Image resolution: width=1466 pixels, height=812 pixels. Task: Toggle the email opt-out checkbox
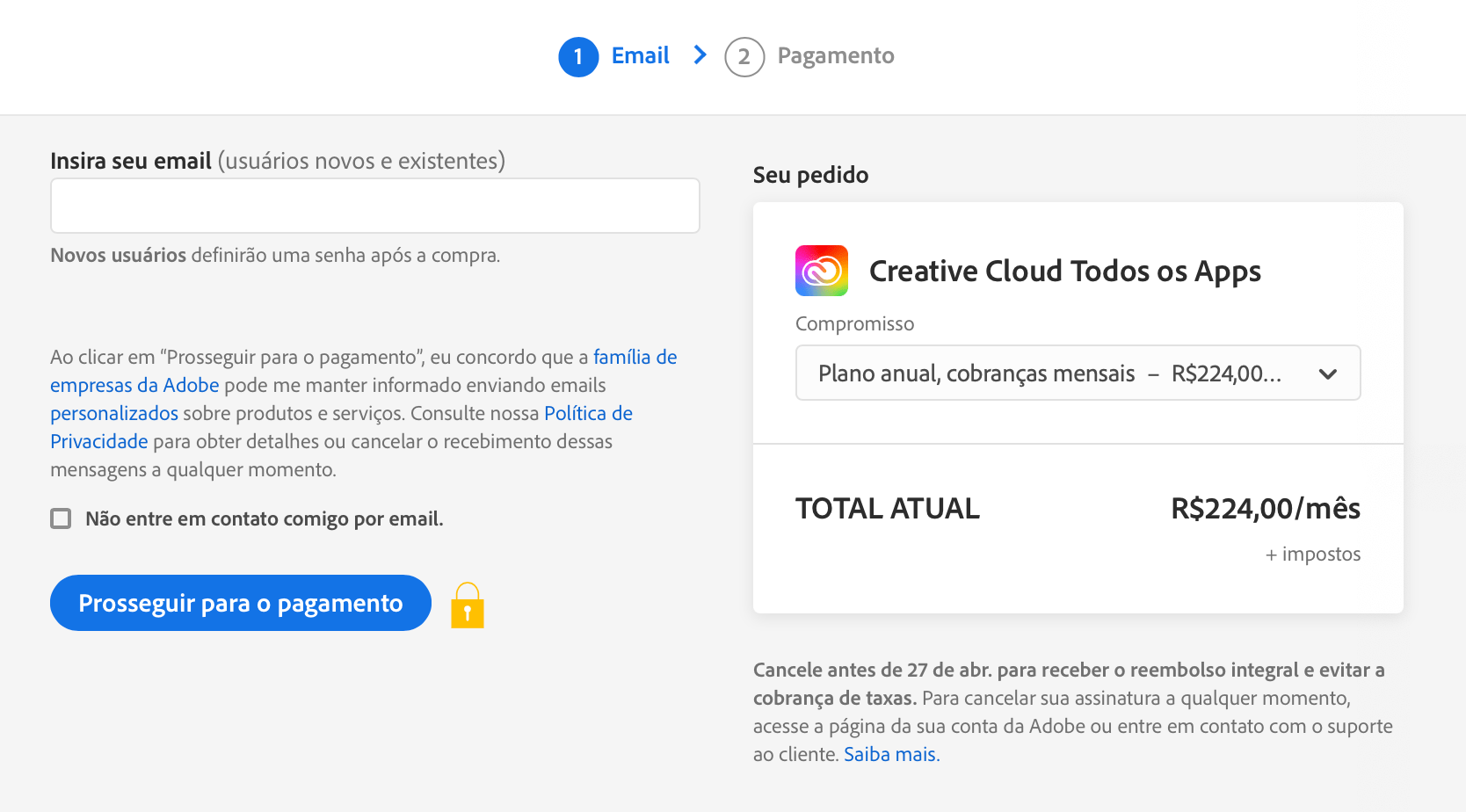pos(61,518)
